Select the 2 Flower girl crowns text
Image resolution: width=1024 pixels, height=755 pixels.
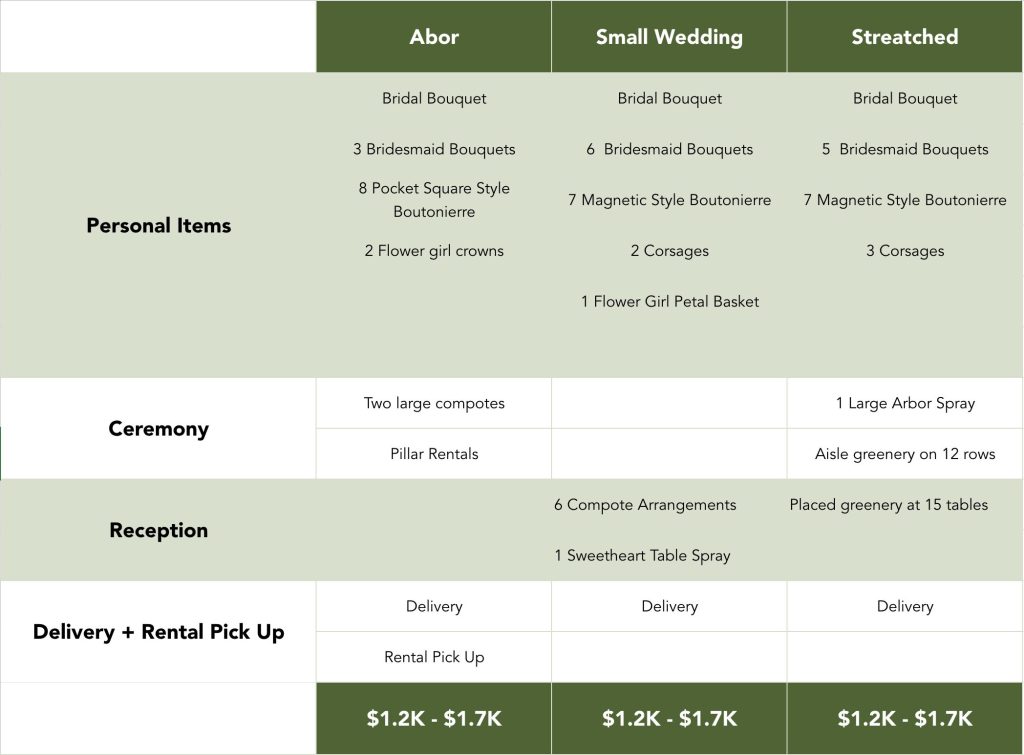[434, 251]
